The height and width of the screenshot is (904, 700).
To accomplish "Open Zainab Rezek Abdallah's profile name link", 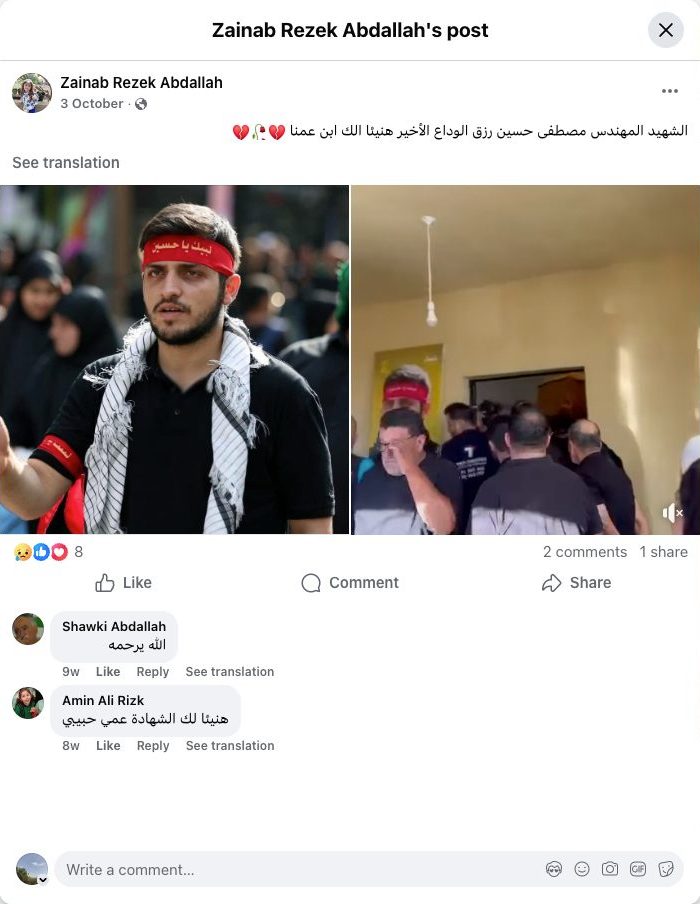I will click(141, 82).
